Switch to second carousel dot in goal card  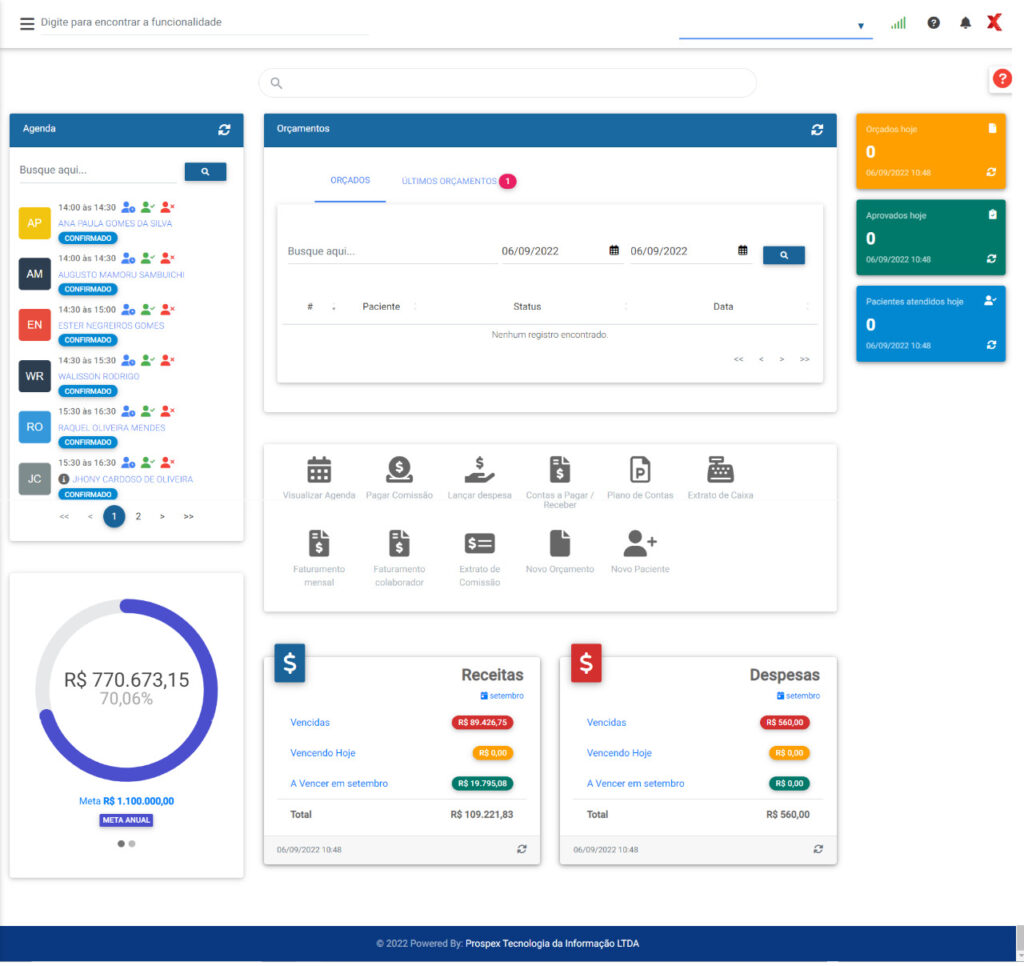pos(132,844)
